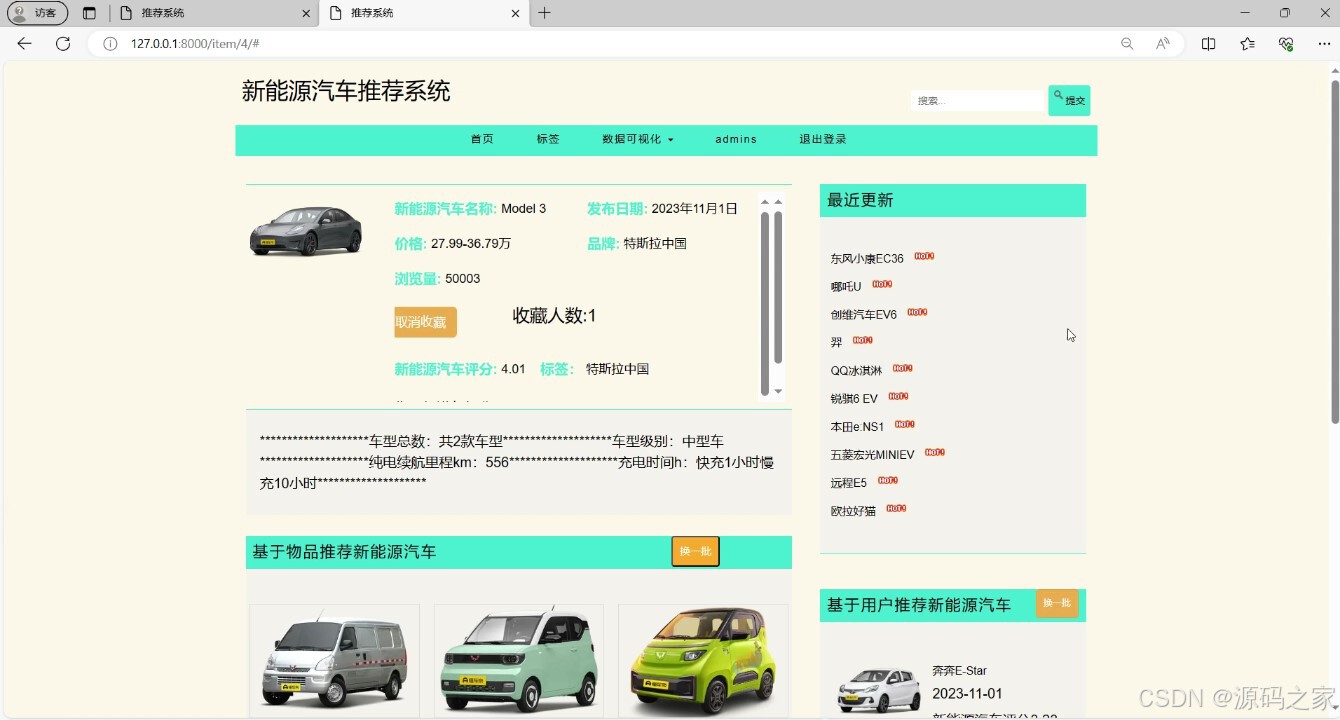1340x720 pixels.
Task: Click the Model 3 car image
Action: click(x=306, y=231)
